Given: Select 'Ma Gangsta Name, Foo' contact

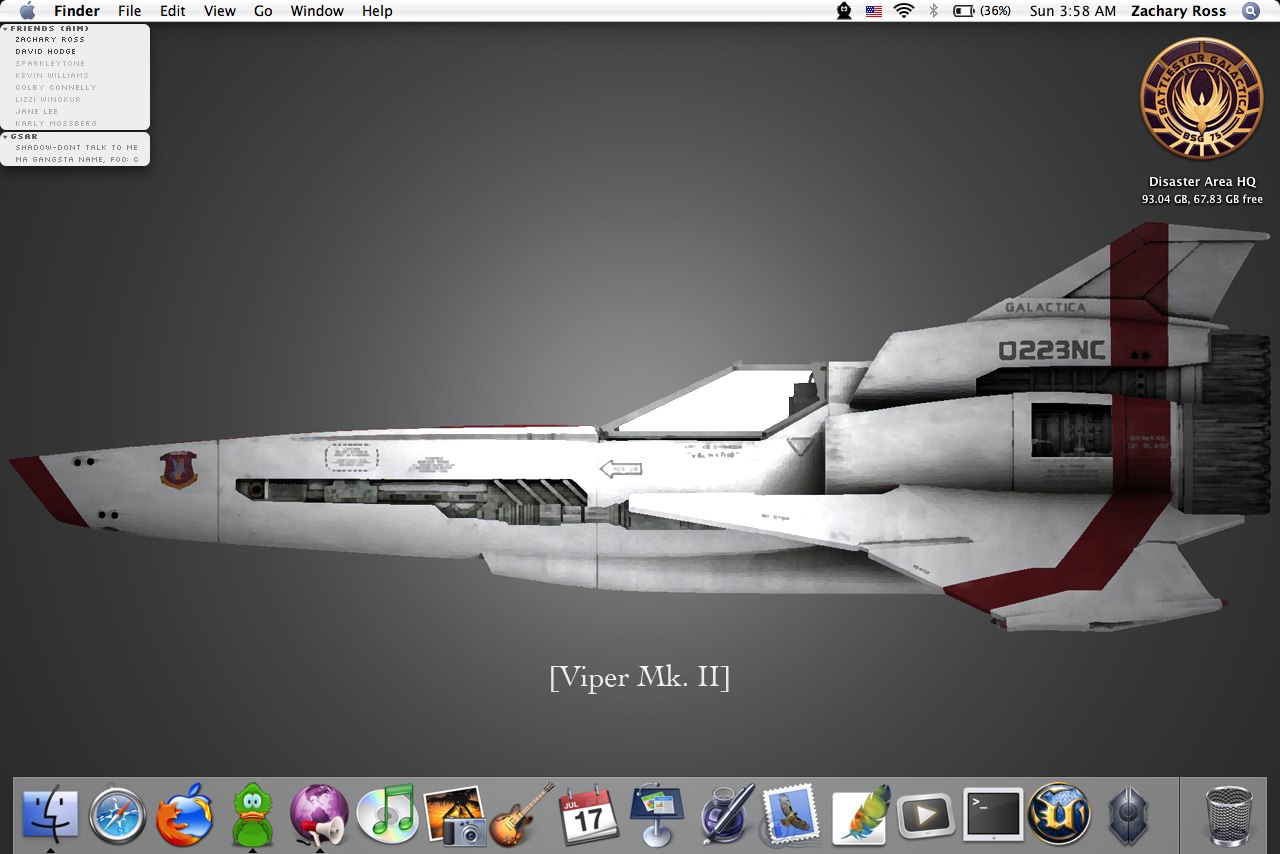Looking at the screenshot, I should click(75, 159).
